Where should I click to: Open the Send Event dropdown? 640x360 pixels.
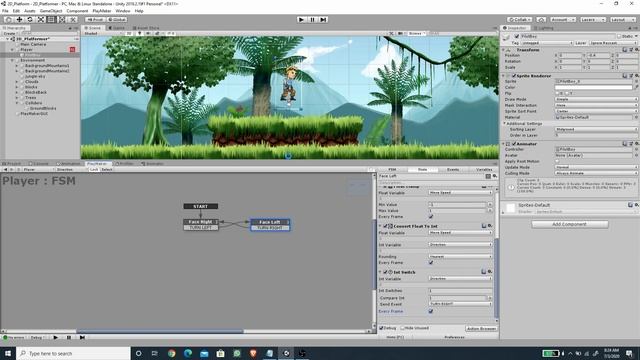click(460, 304)
